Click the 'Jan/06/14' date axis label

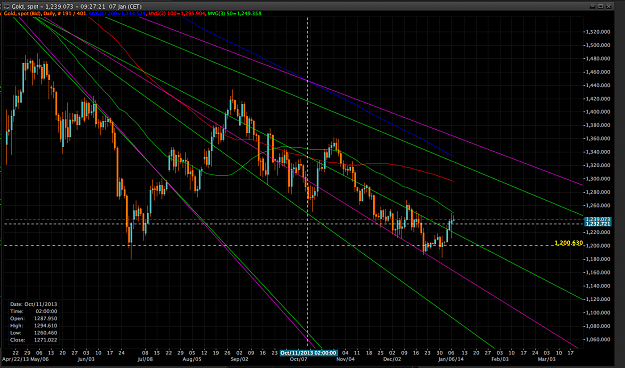click(x=450, y=359)
